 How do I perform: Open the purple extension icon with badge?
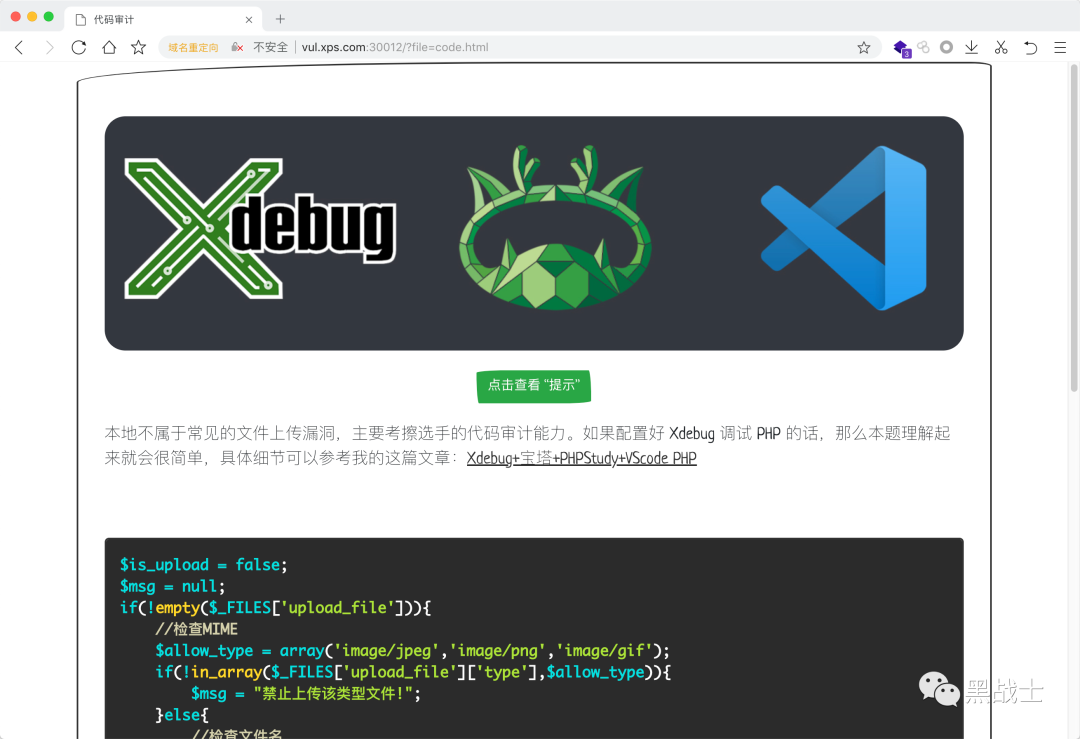point(902,48)
